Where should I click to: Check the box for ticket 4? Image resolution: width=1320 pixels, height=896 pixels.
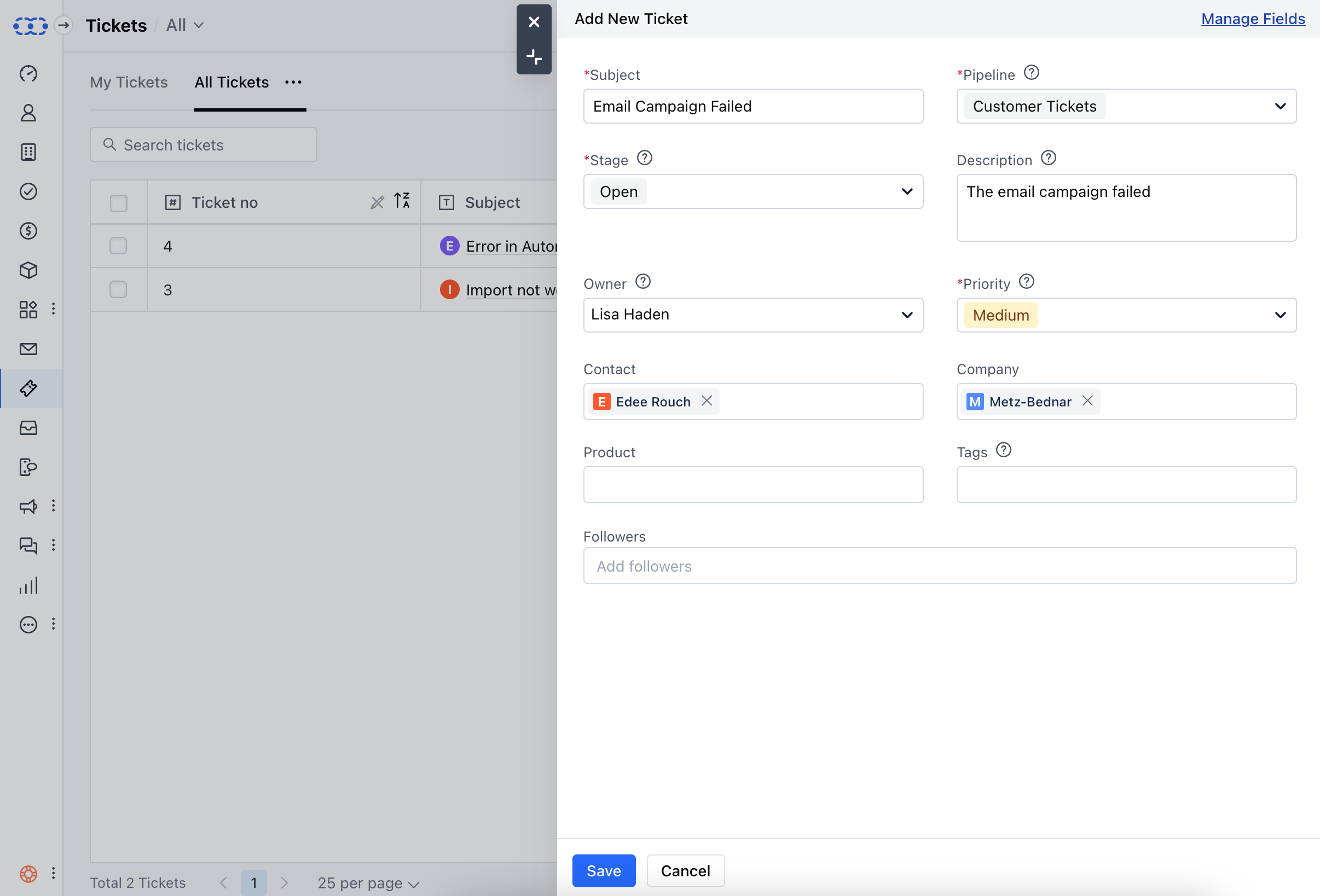pyautogui.click(x=118, y=246)
